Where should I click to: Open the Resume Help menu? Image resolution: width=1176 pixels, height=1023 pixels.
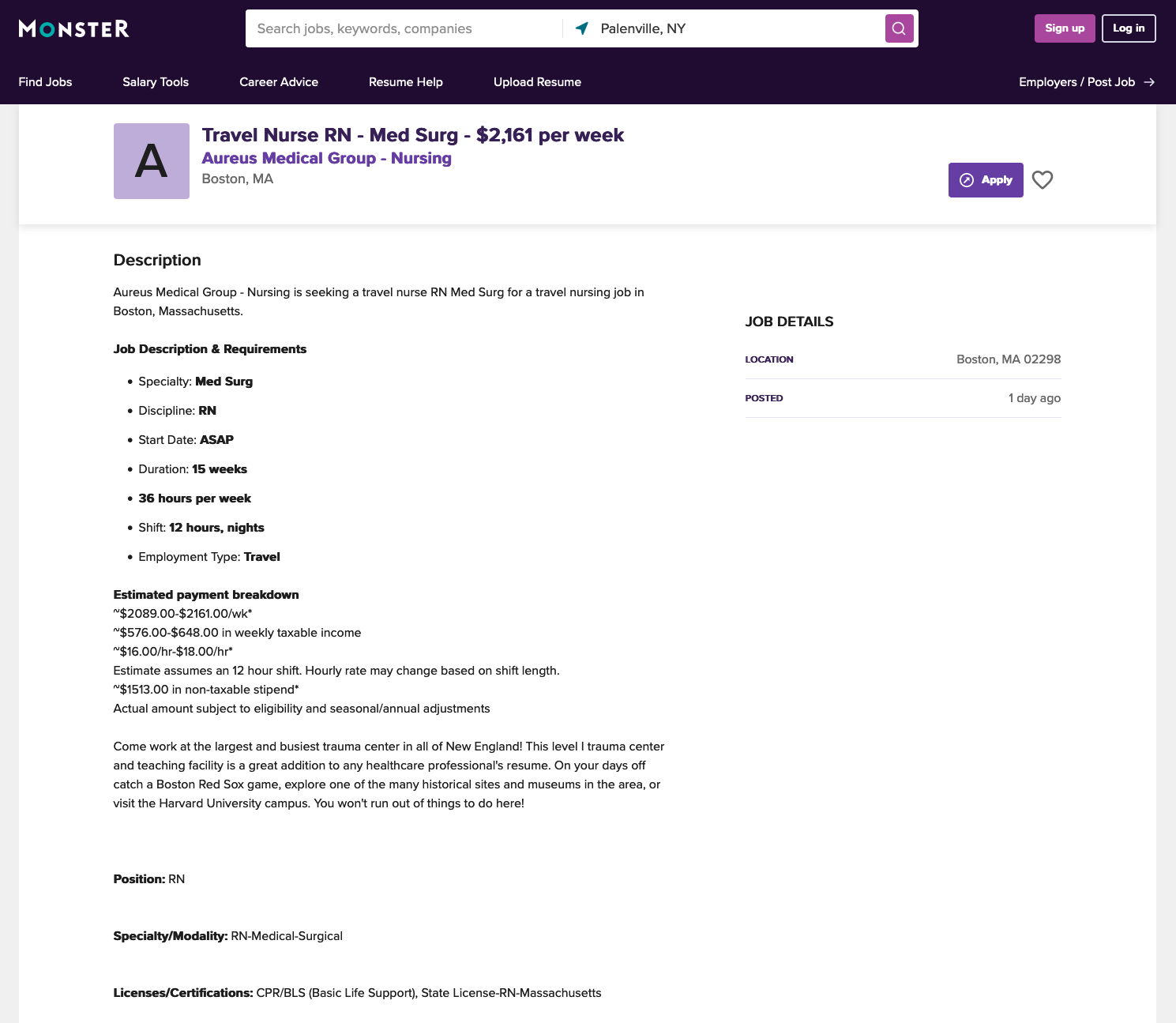[x=406, y=82]
